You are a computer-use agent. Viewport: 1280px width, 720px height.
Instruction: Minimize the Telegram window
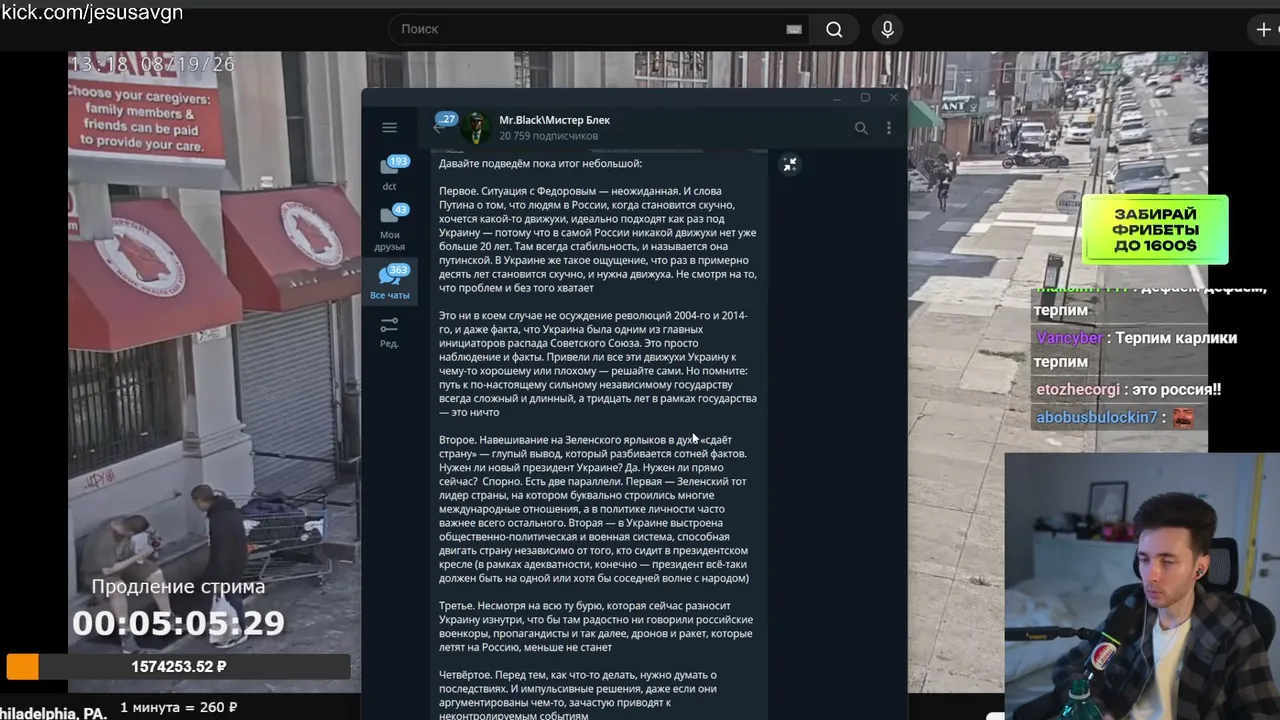pos(837,98)
